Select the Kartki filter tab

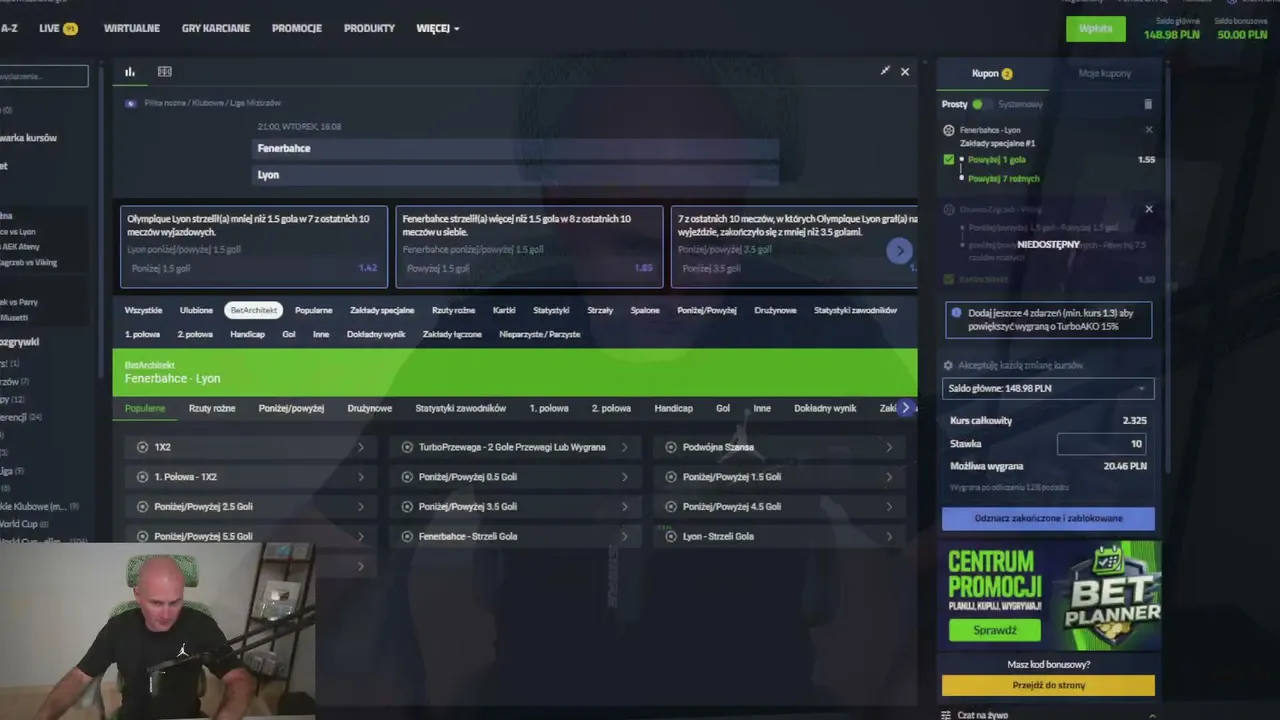504,310
